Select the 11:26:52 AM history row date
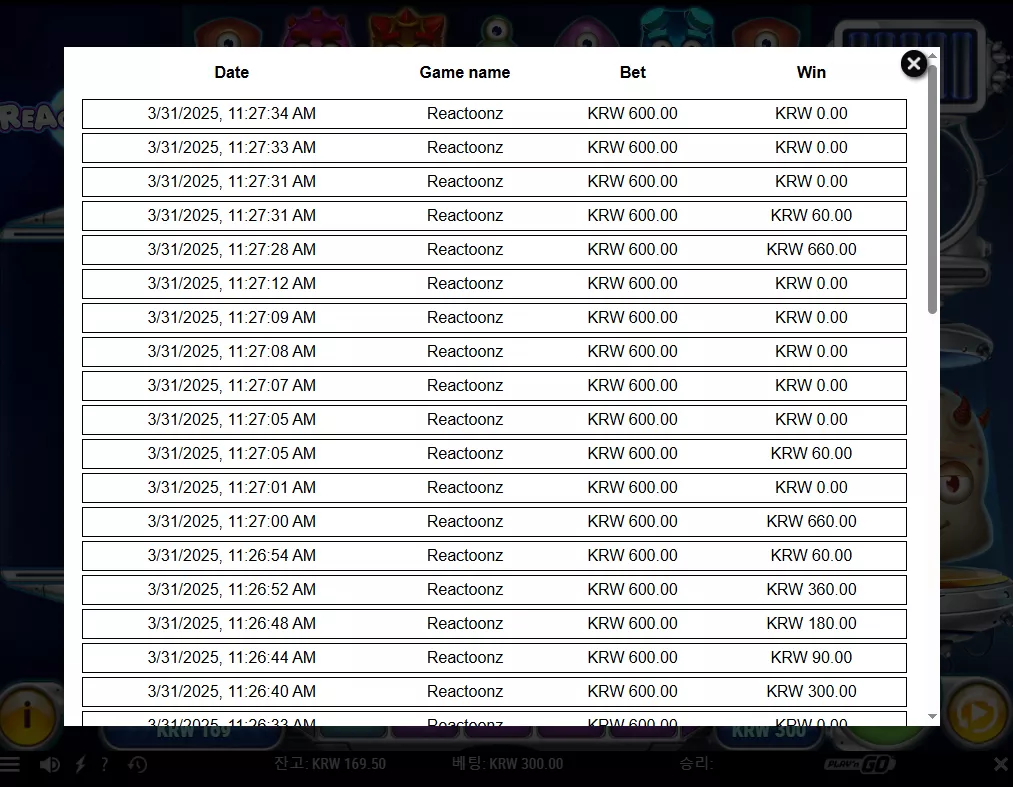 click(231, 589)
